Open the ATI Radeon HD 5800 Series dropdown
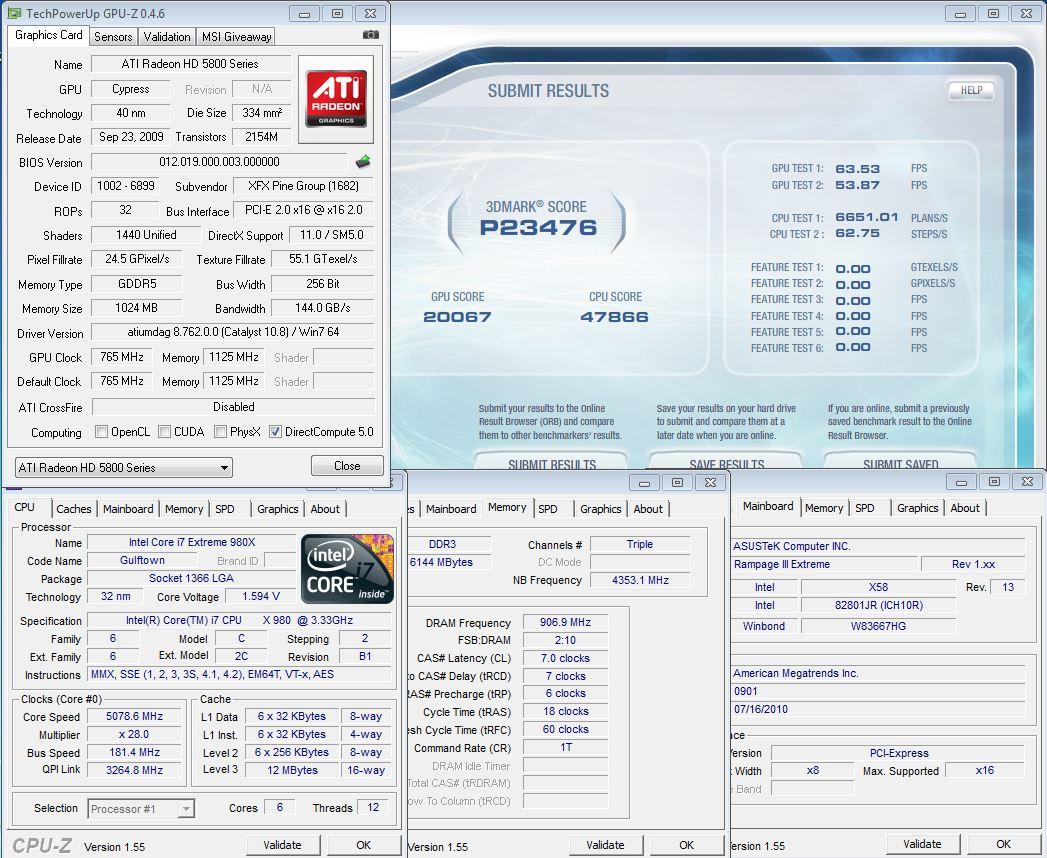This screenshot has height=858, width=1047. (124, 467)
